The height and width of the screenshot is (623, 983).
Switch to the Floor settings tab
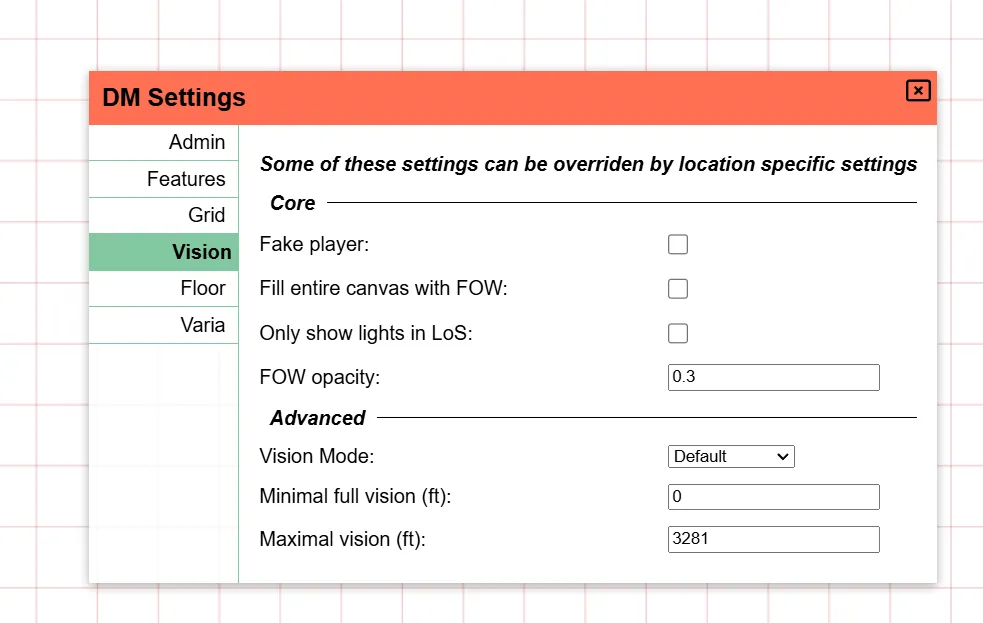[204, 288]
